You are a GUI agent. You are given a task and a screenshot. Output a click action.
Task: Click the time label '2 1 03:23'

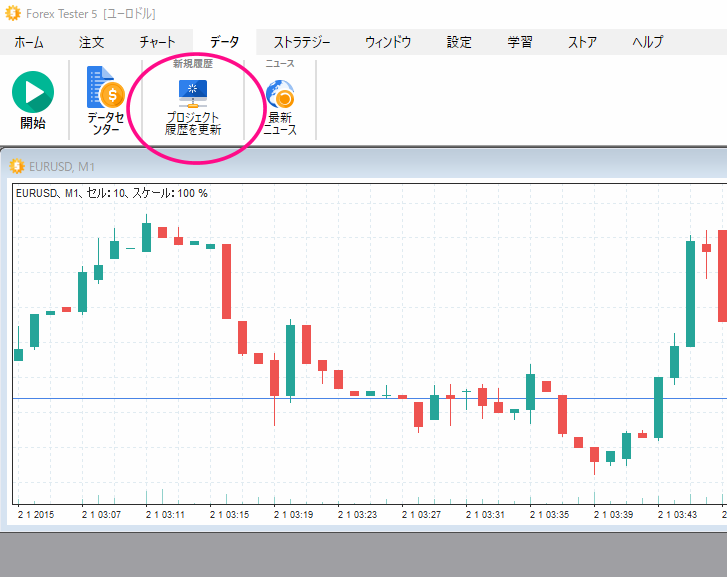[x=357, y=514]
